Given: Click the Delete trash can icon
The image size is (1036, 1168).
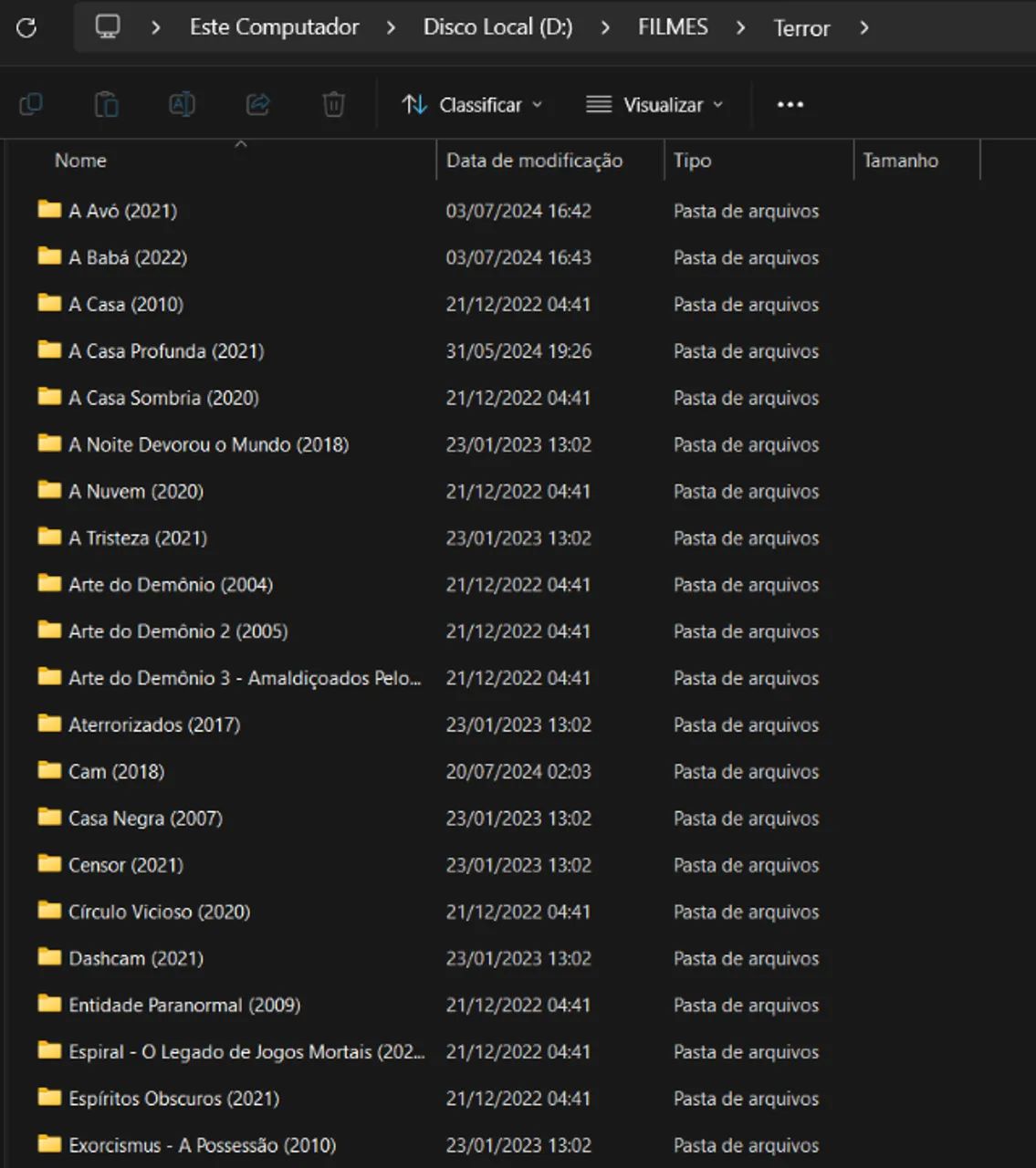Looking at the screenshot, I should [333, 105].
